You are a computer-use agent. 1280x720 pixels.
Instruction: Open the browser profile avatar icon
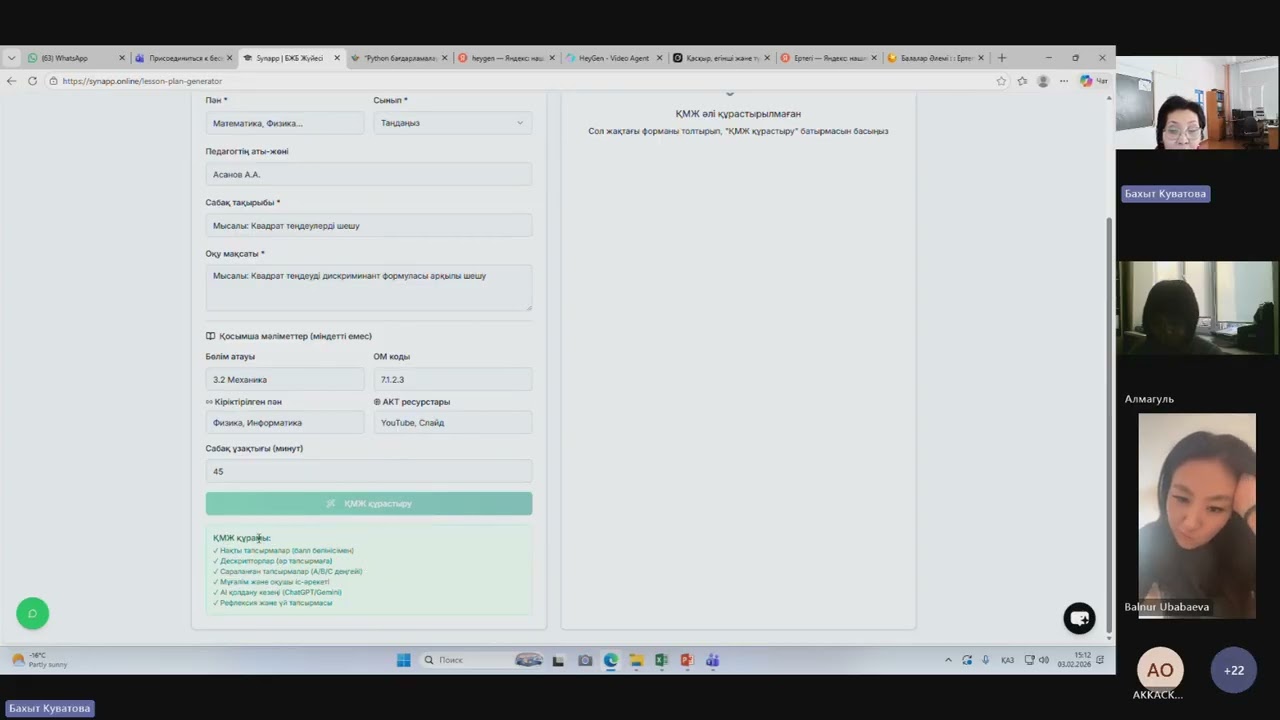(x=1043, y=81)
